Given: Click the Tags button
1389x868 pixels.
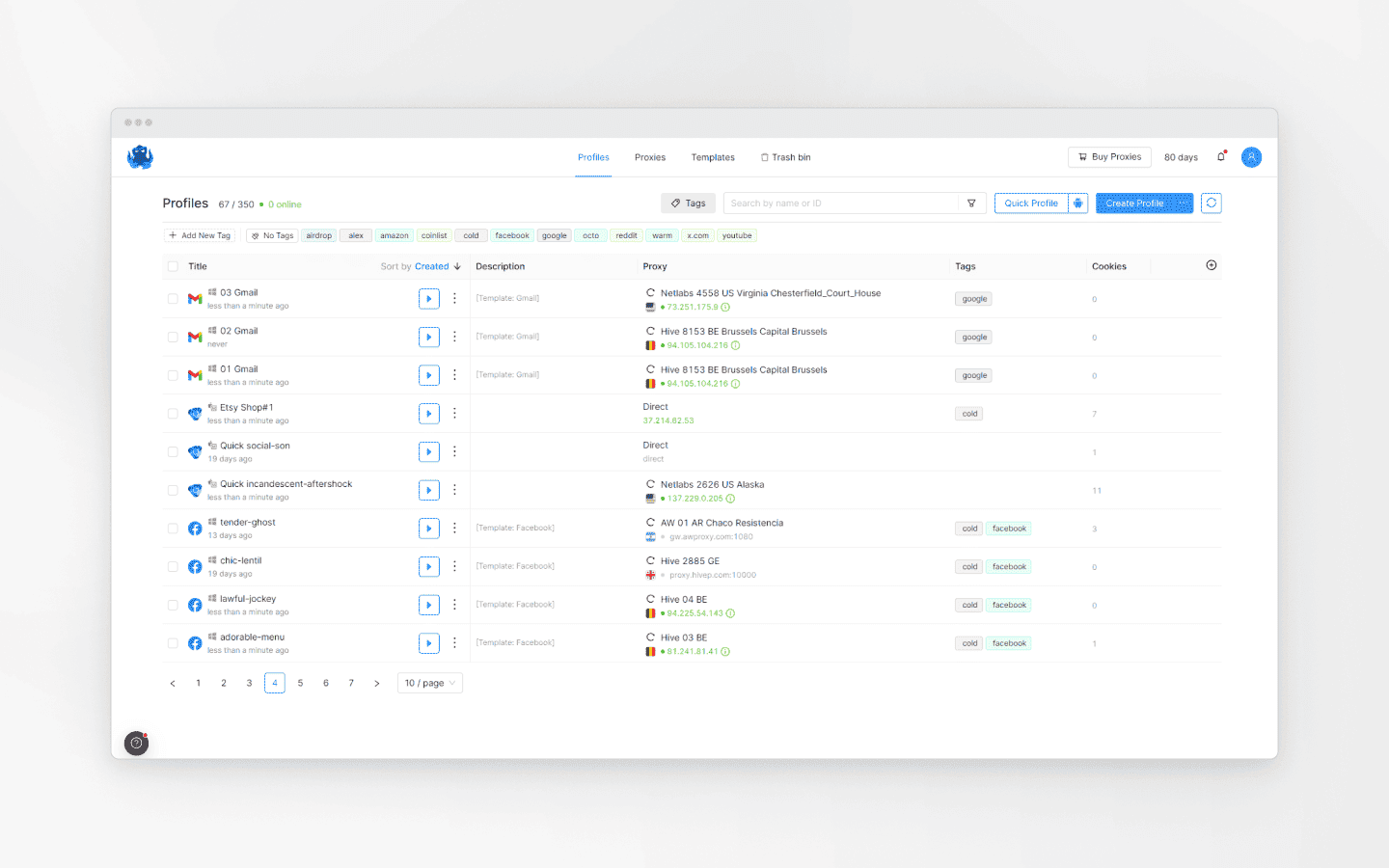Looking at the screenshot, I should point(688,203).
